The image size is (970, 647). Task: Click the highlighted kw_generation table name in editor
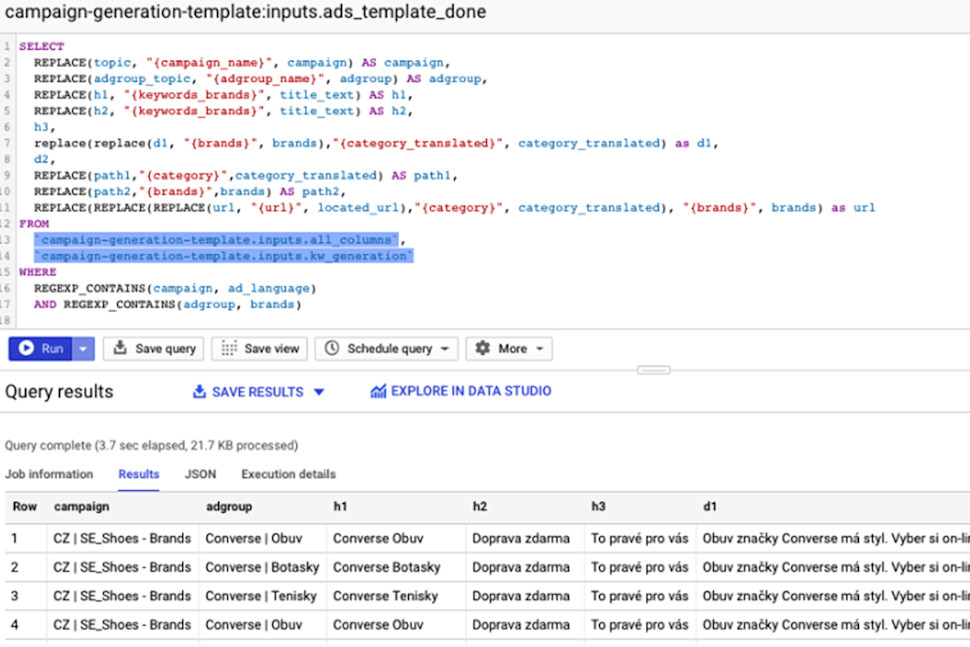pyautogui.click(x=224, y=256)
